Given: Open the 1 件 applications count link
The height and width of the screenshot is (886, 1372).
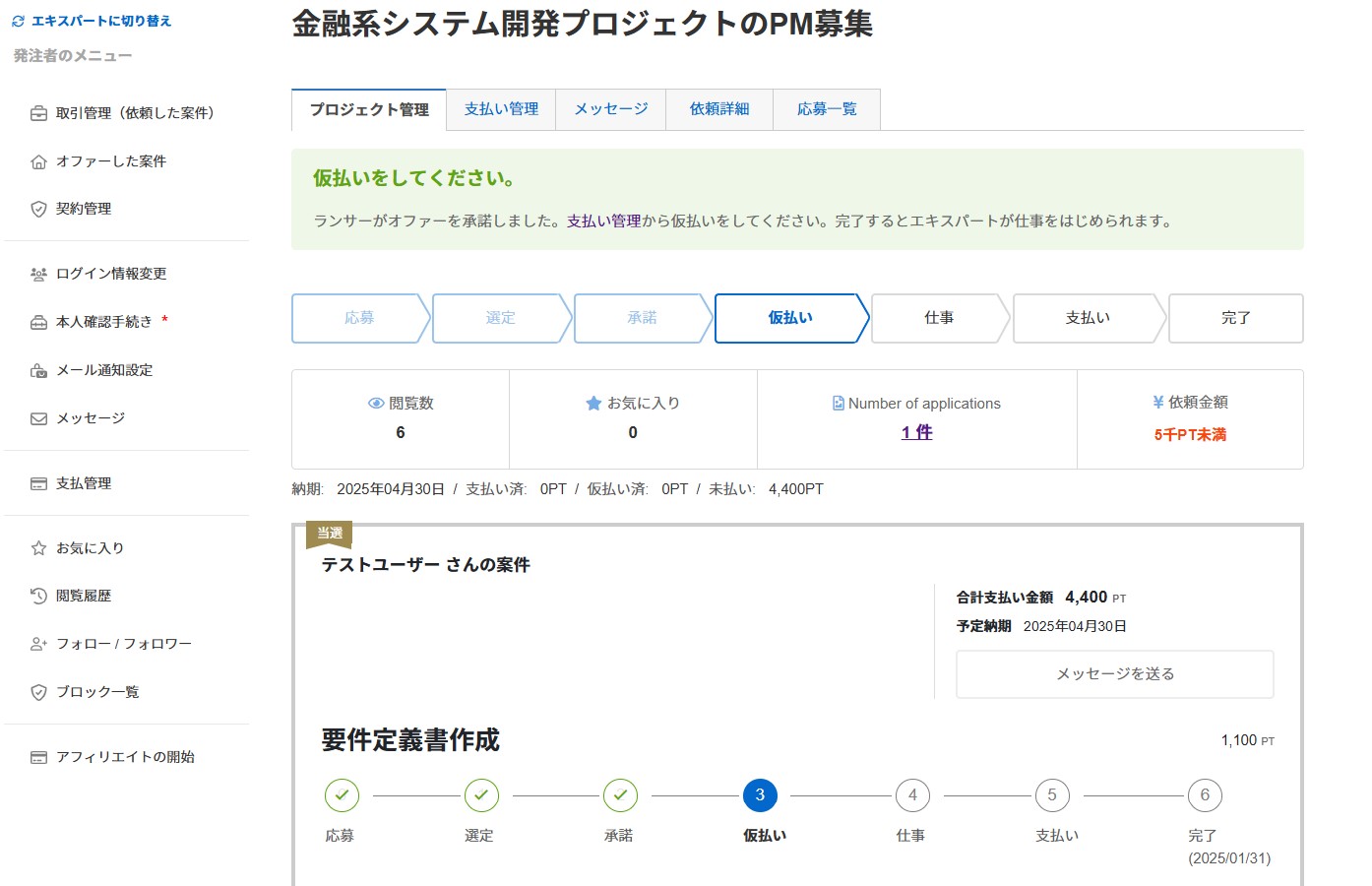Looking at the screenshot, I should point(916,432).
